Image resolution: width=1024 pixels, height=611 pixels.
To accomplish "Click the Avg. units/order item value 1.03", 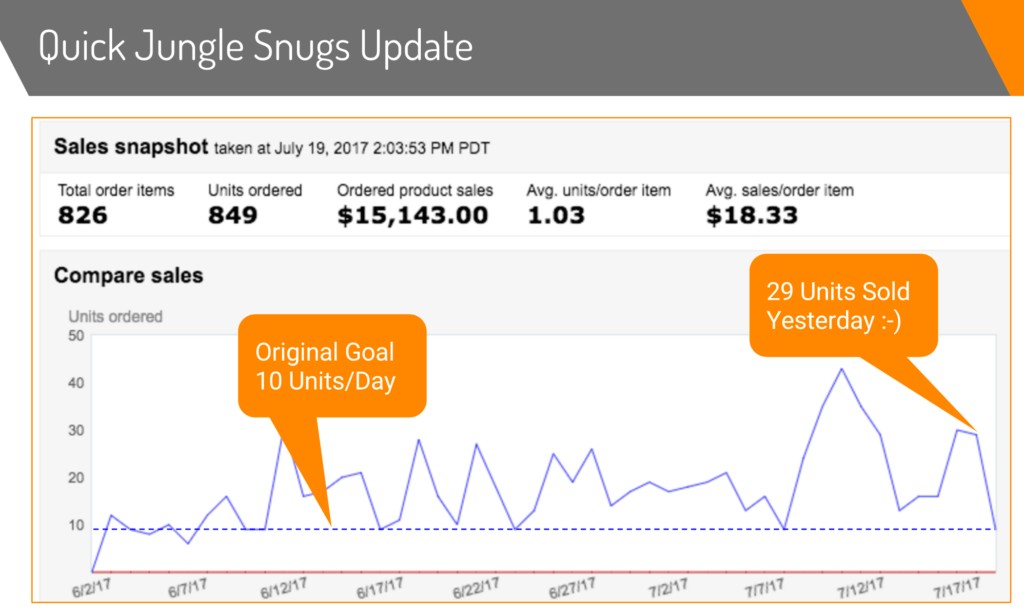I will pyautogui.click(x=555, y=215).
